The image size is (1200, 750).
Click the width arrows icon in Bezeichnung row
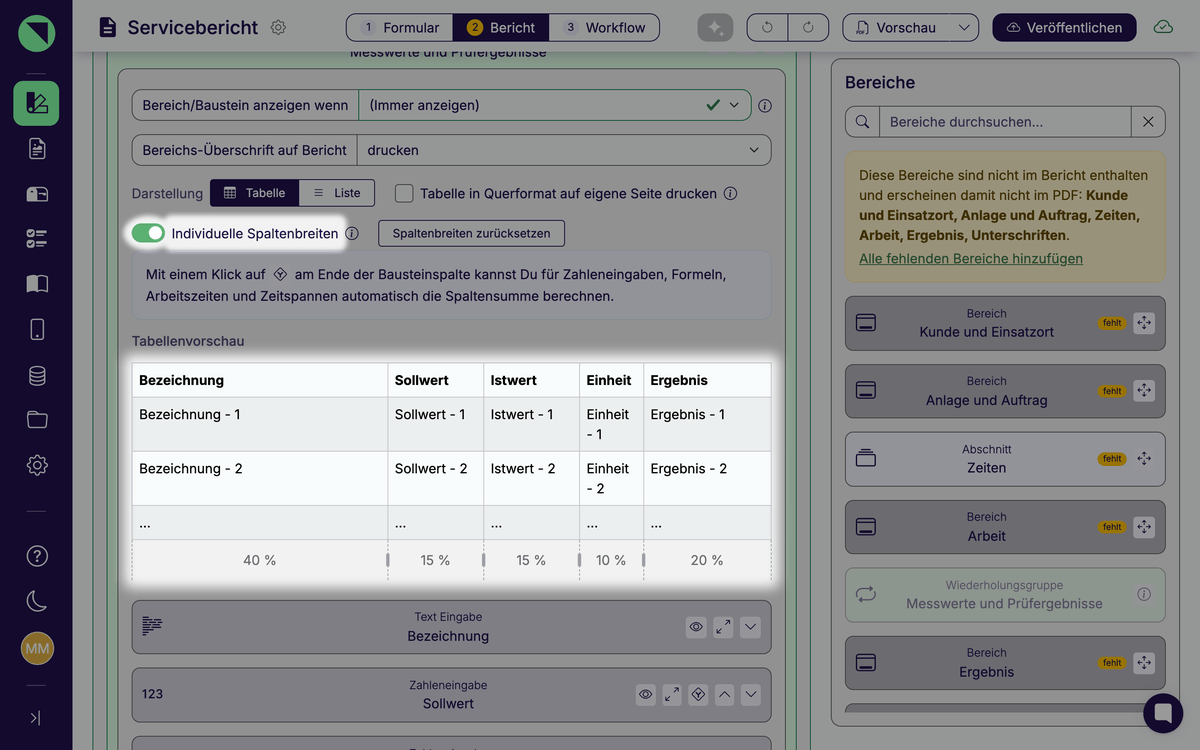tap(723, 627)
